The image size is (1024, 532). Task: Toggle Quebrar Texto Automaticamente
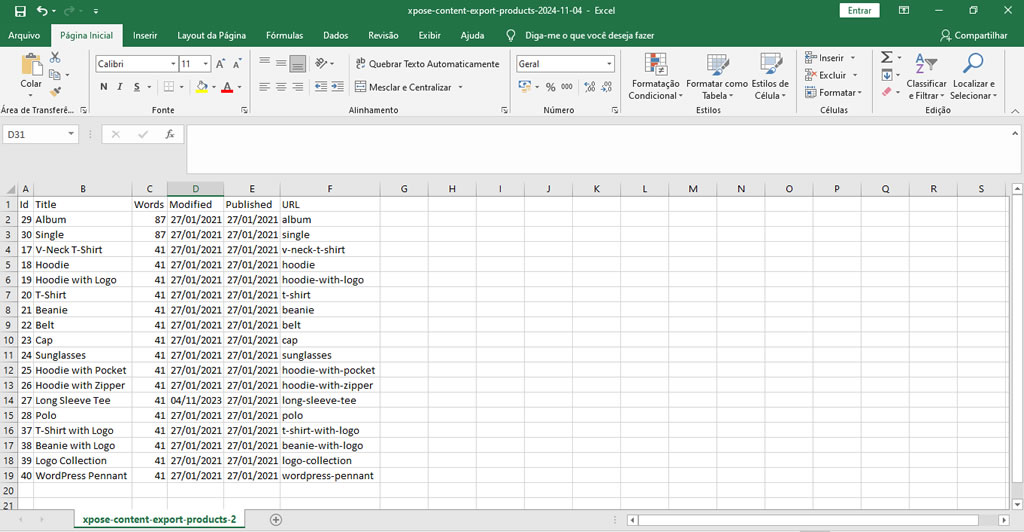[x=426, y=64]
